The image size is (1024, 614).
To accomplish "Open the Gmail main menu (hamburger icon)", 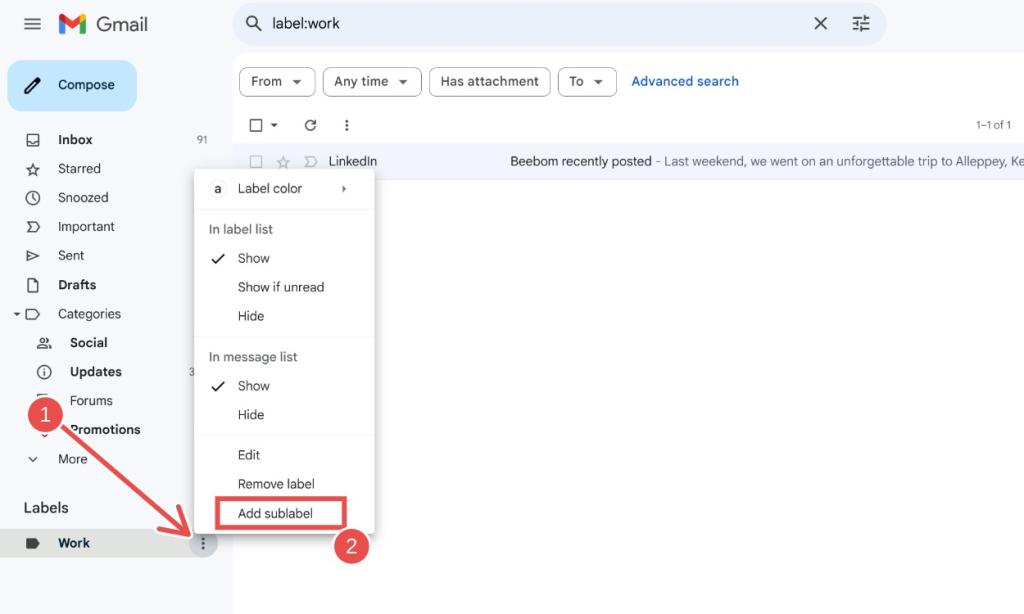I will point(31,23).
